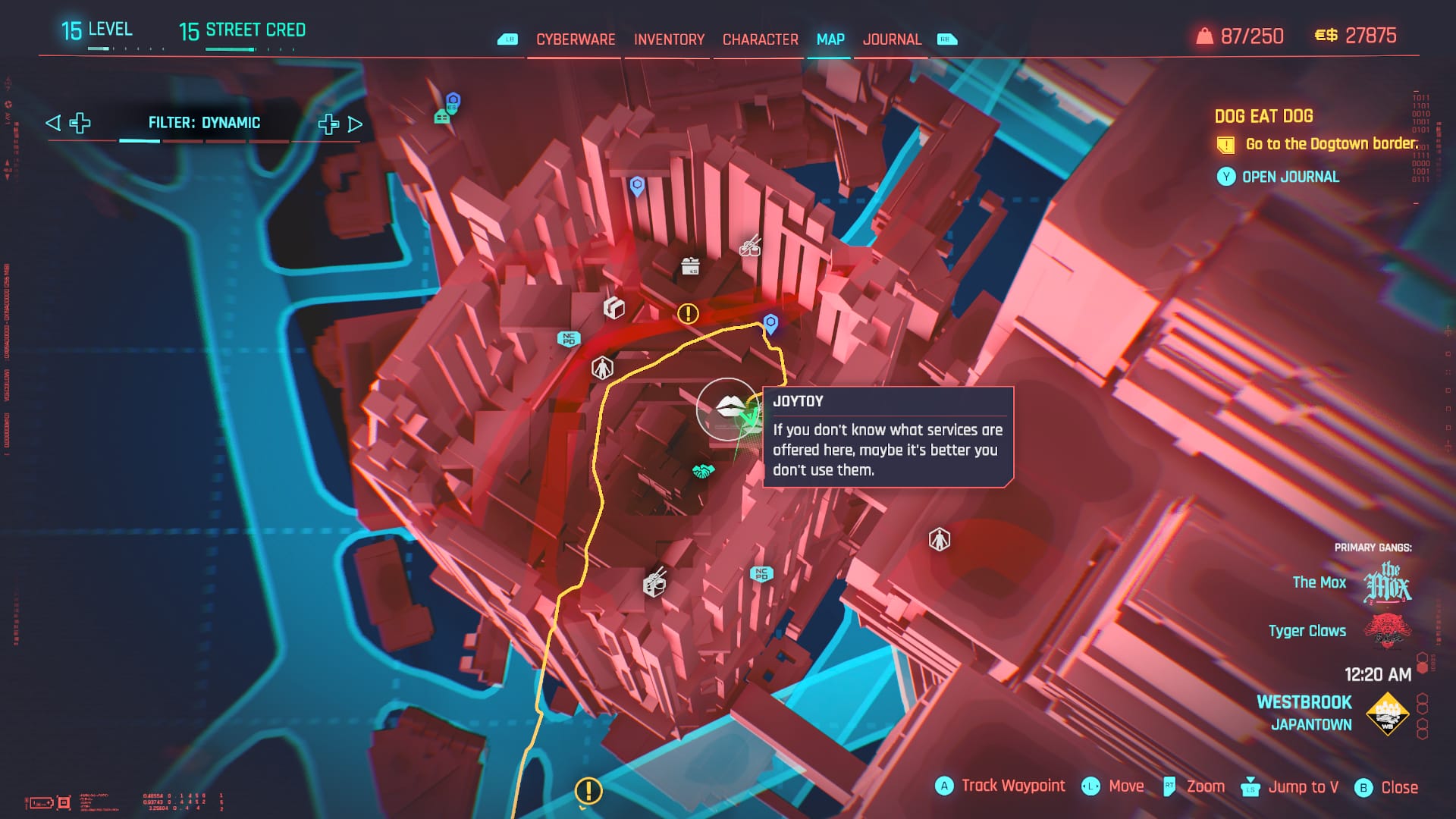1456x819 pixels.
Task: Click Open Journal
Action: tap(1289, 177)
